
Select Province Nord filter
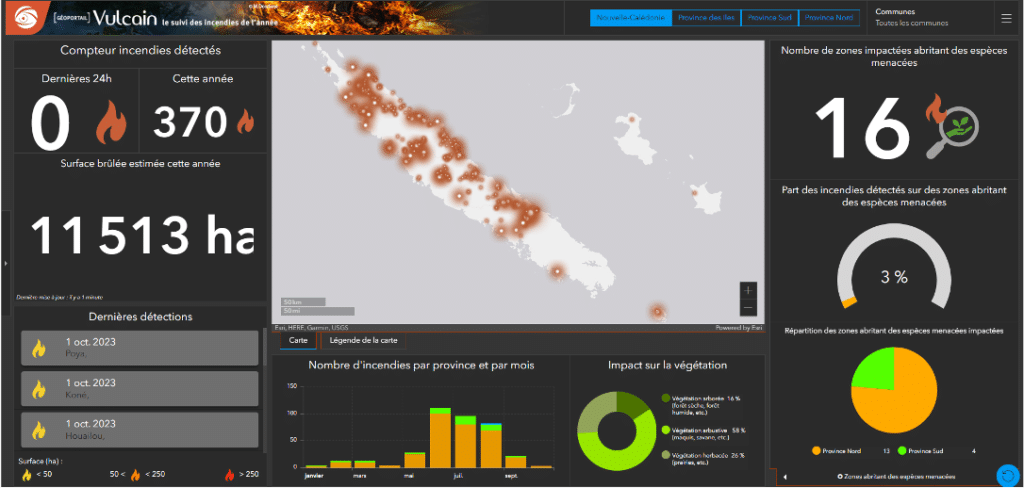coord(828,18)
